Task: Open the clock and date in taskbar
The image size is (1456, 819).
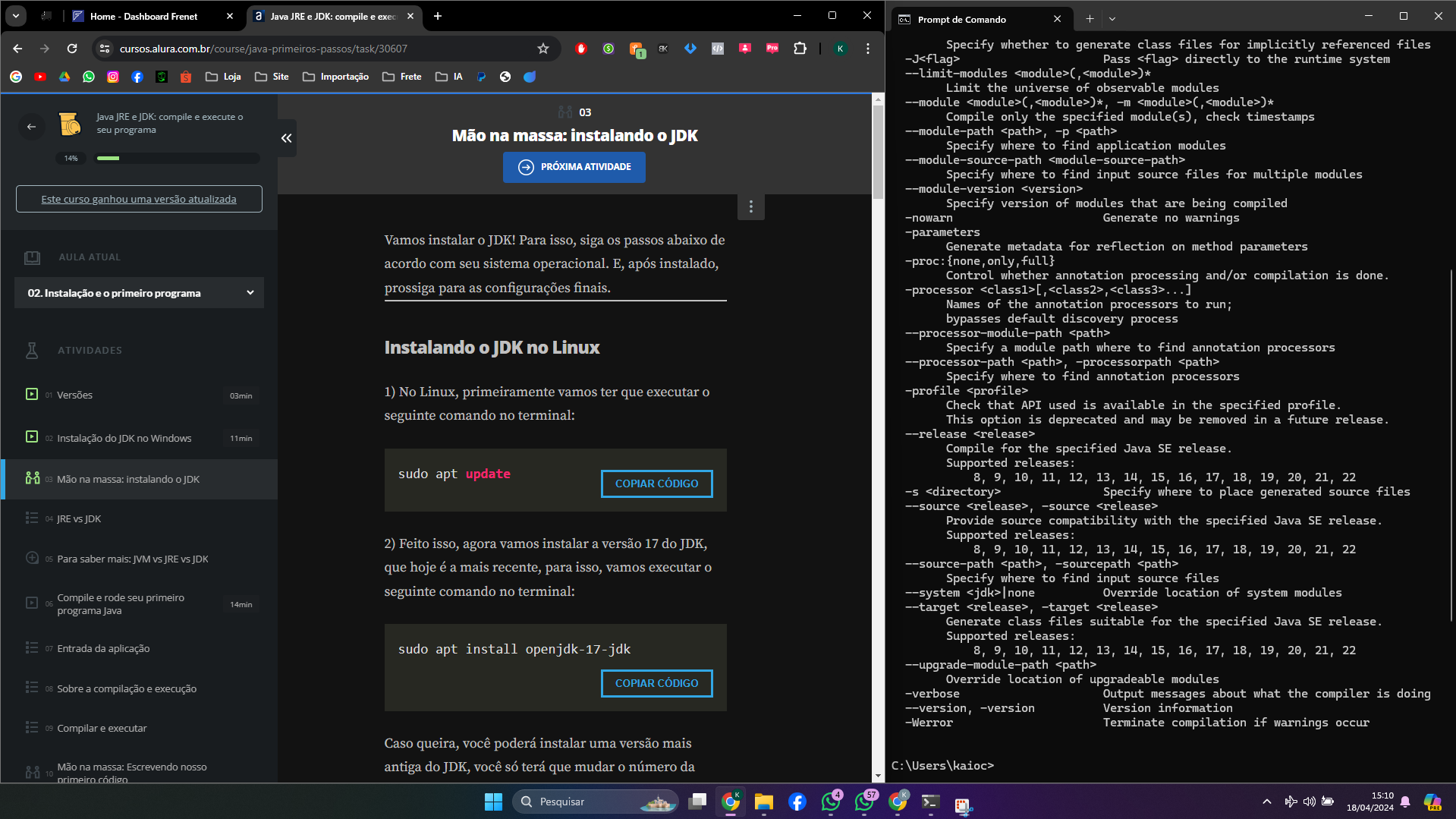Action: [x=1370, y=802]
